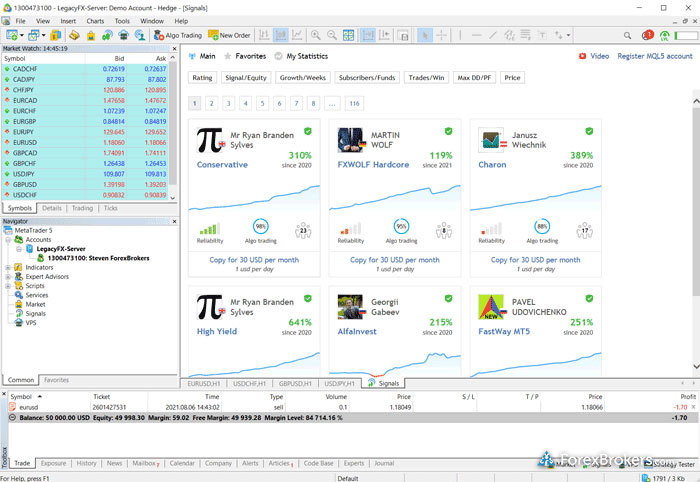This screenshot has width=700, height=482.
Task: Collapse the LegacyFX-Server tree node
Action: tap(19, 249)
